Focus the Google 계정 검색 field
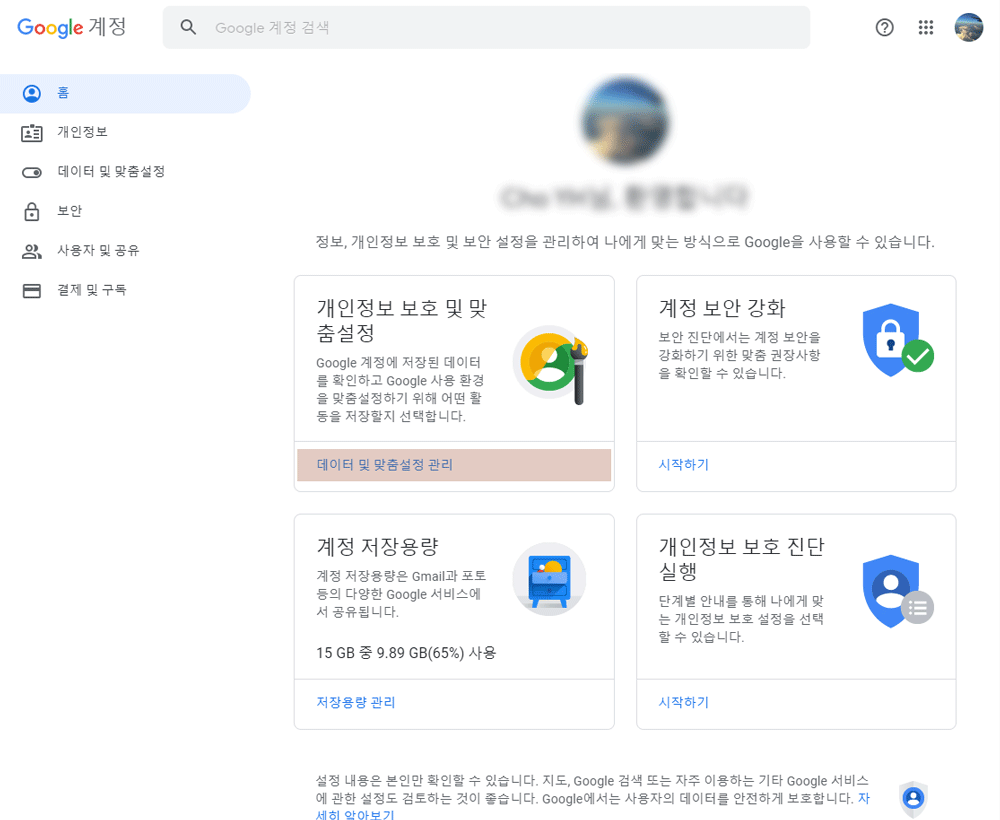Screen dimensions: 1000x820 pyautogui.click(x=486, y=27)
